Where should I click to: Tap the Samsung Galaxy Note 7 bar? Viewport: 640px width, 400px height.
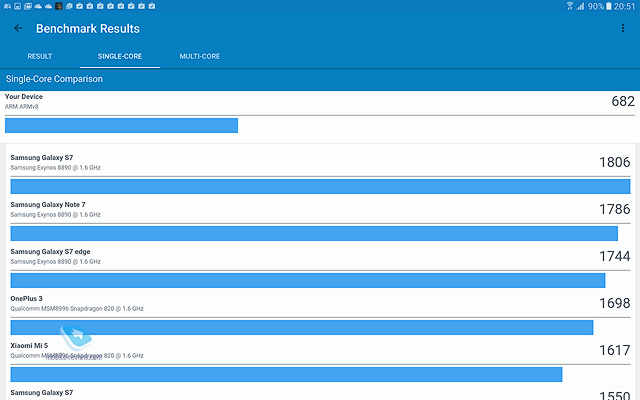314,233
